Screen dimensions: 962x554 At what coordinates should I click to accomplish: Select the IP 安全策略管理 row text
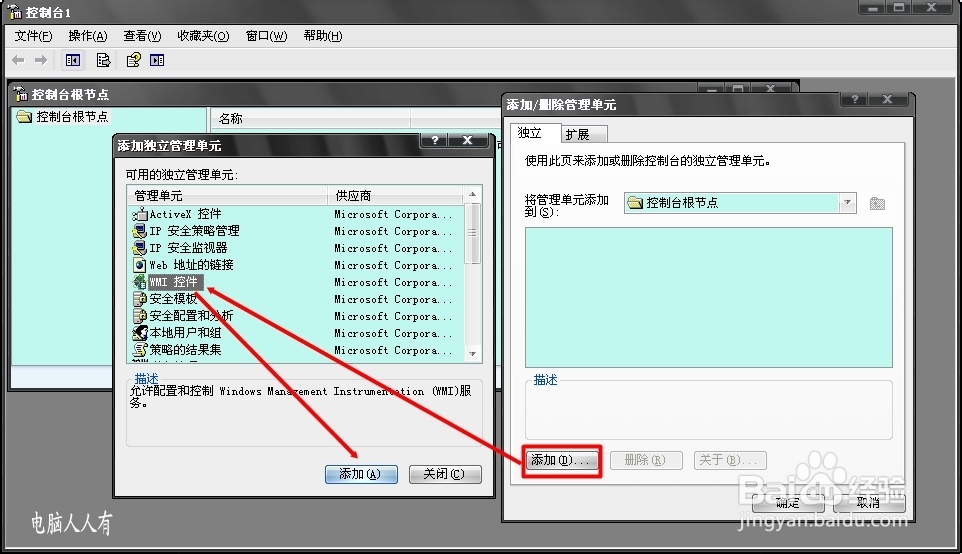pyautogui.click(x=194, y=231)
